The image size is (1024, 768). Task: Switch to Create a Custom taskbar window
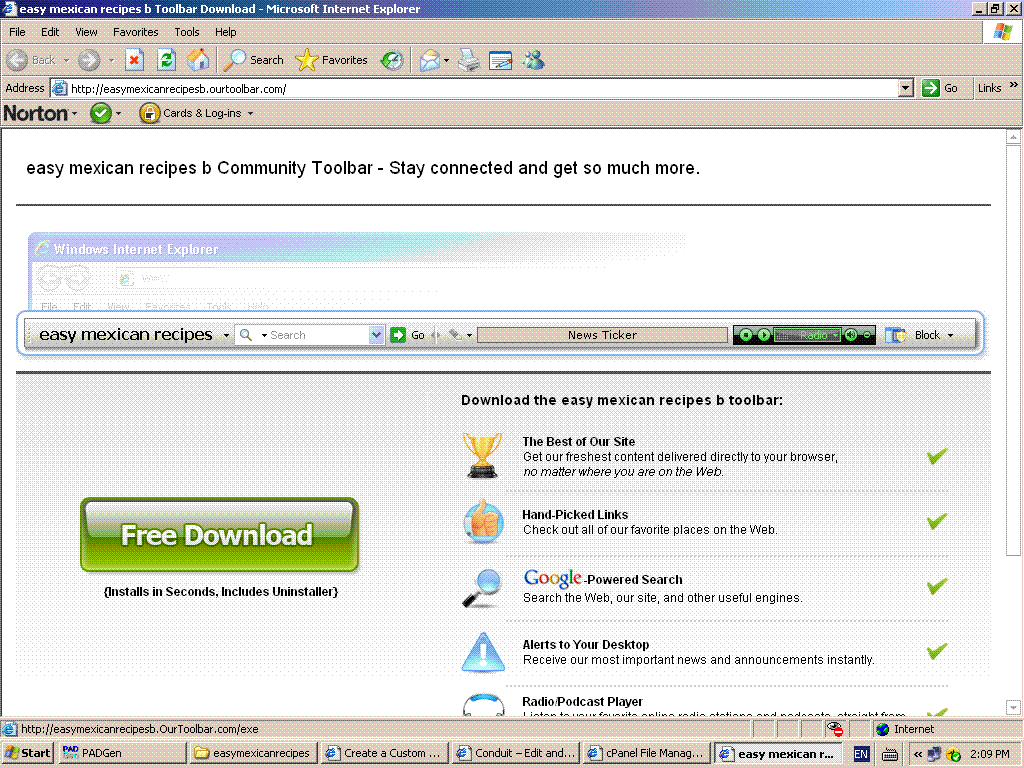coord(385,753)
